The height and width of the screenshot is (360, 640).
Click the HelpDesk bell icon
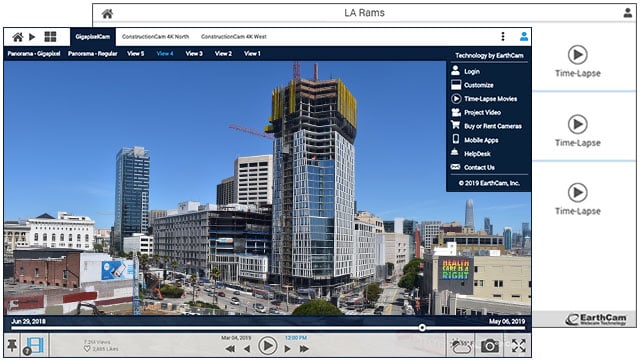click(455, 153)
